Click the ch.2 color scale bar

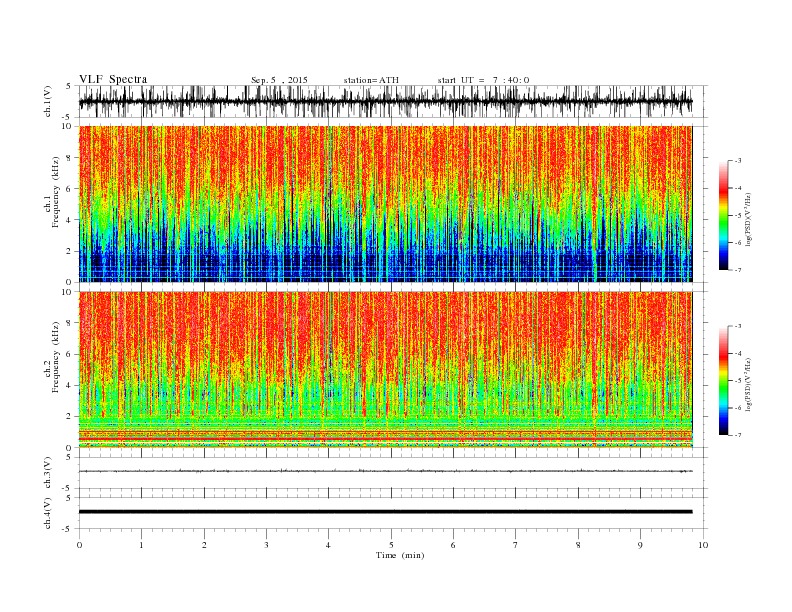[723, 381]
